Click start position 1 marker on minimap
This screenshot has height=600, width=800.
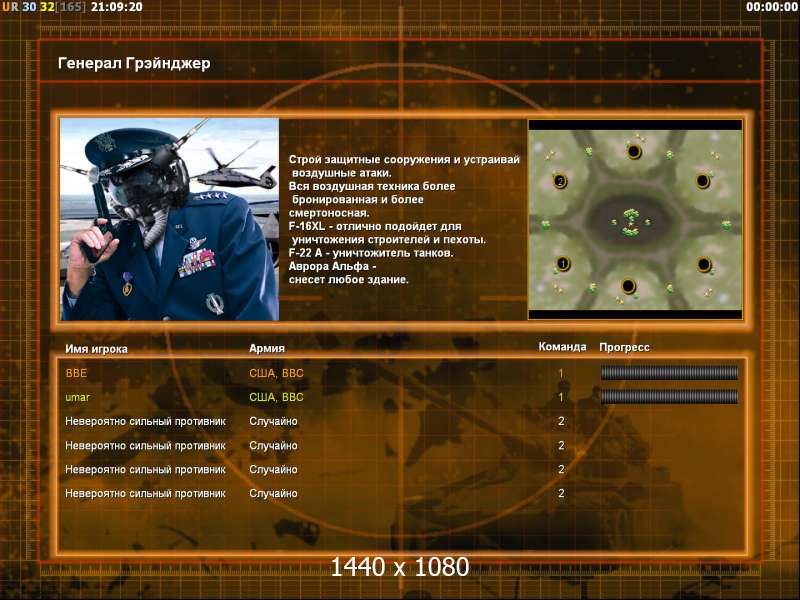coord(563,264)
